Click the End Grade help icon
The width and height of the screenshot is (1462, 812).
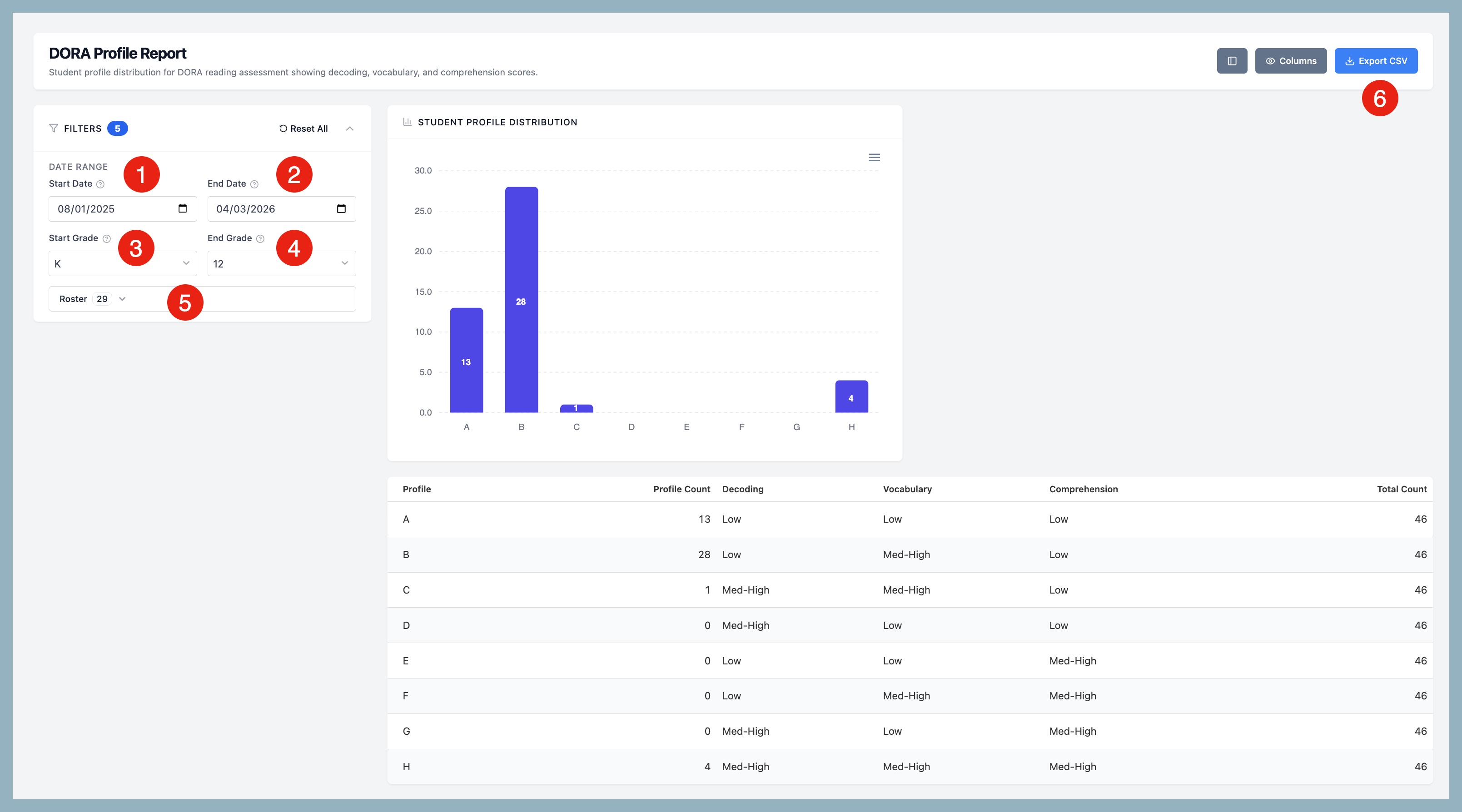[260, 238]
